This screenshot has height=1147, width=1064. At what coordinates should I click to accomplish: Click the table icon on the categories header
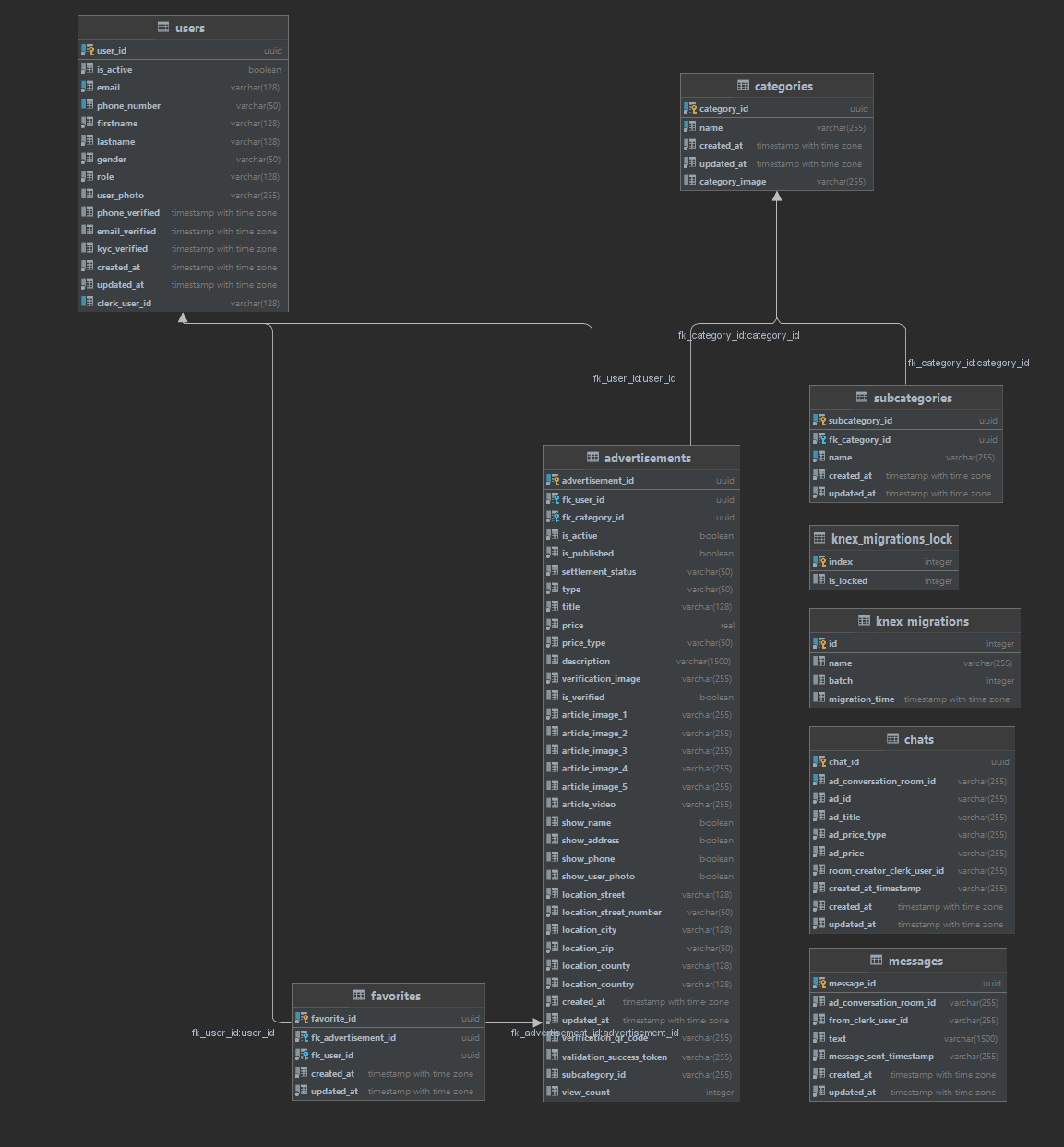click(x=745, y=86)
